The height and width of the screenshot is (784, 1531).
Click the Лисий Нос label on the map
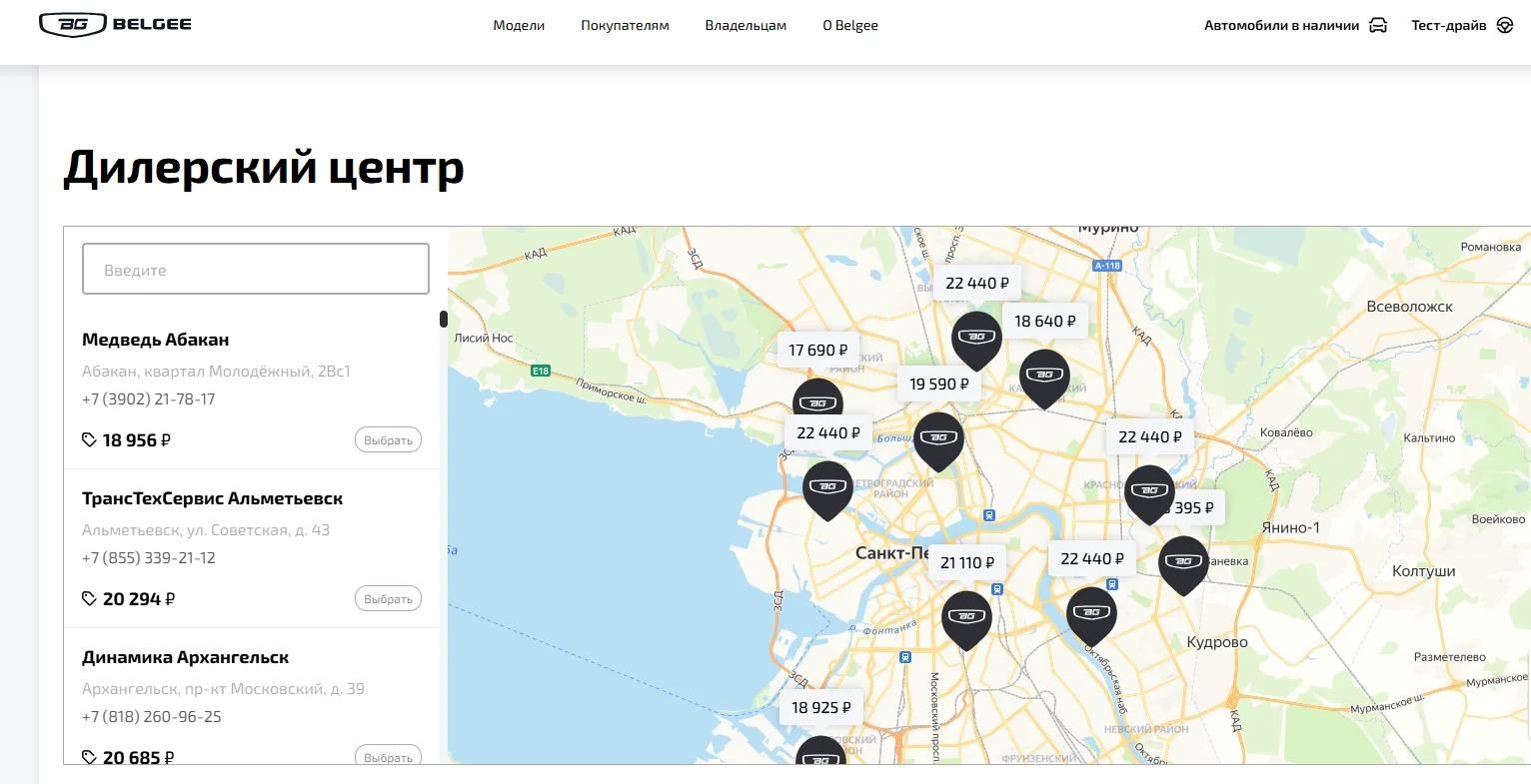pyautogui.click(x=484, y=338)
